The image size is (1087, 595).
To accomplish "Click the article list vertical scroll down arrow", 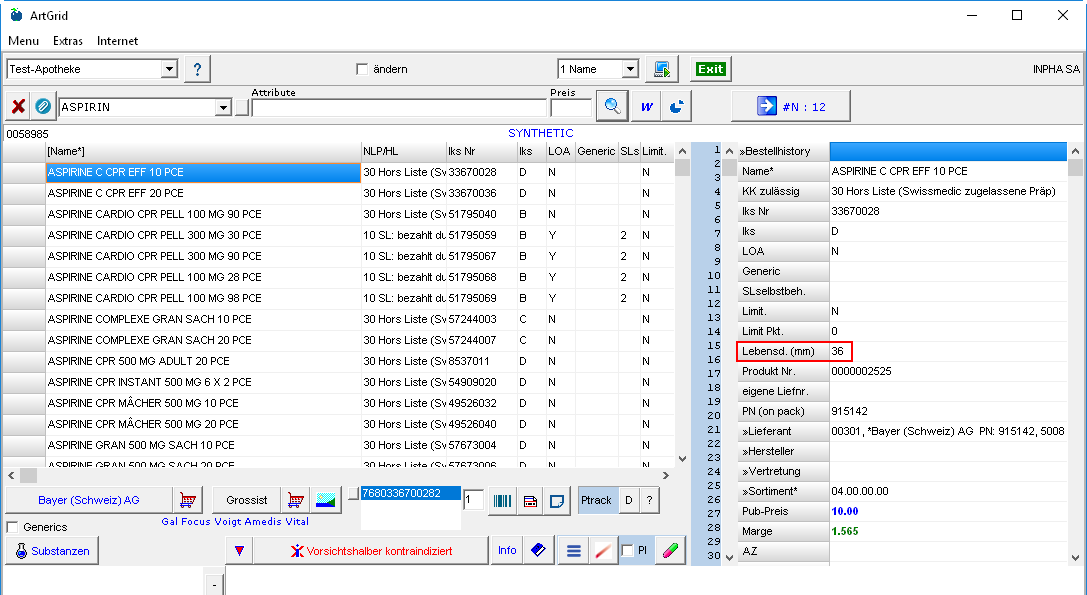I will click(x=682, y=458).
